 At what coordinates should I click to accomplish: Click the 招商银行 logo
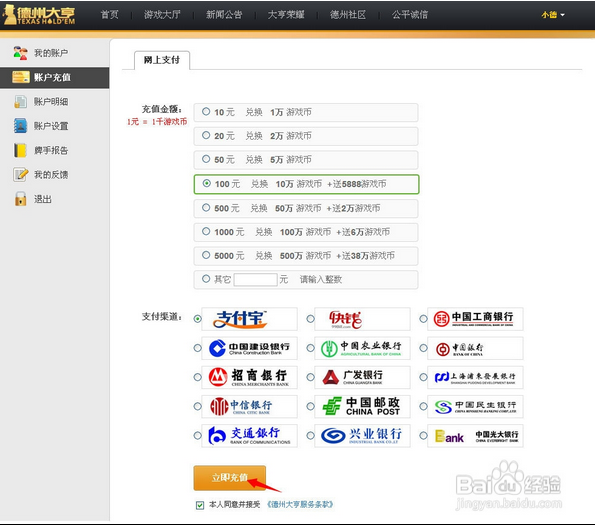[x=249, y=377]
